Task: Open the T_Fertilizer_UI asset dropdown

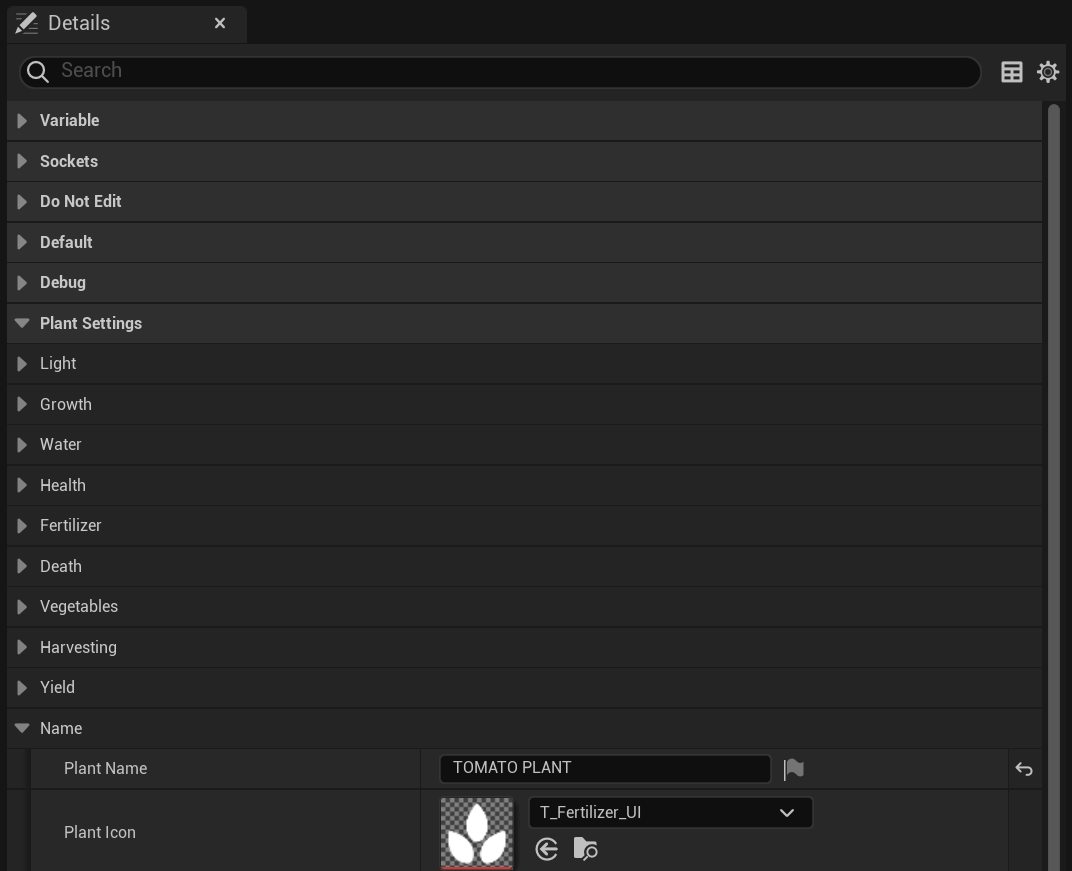Action: [x=670, y=812]
